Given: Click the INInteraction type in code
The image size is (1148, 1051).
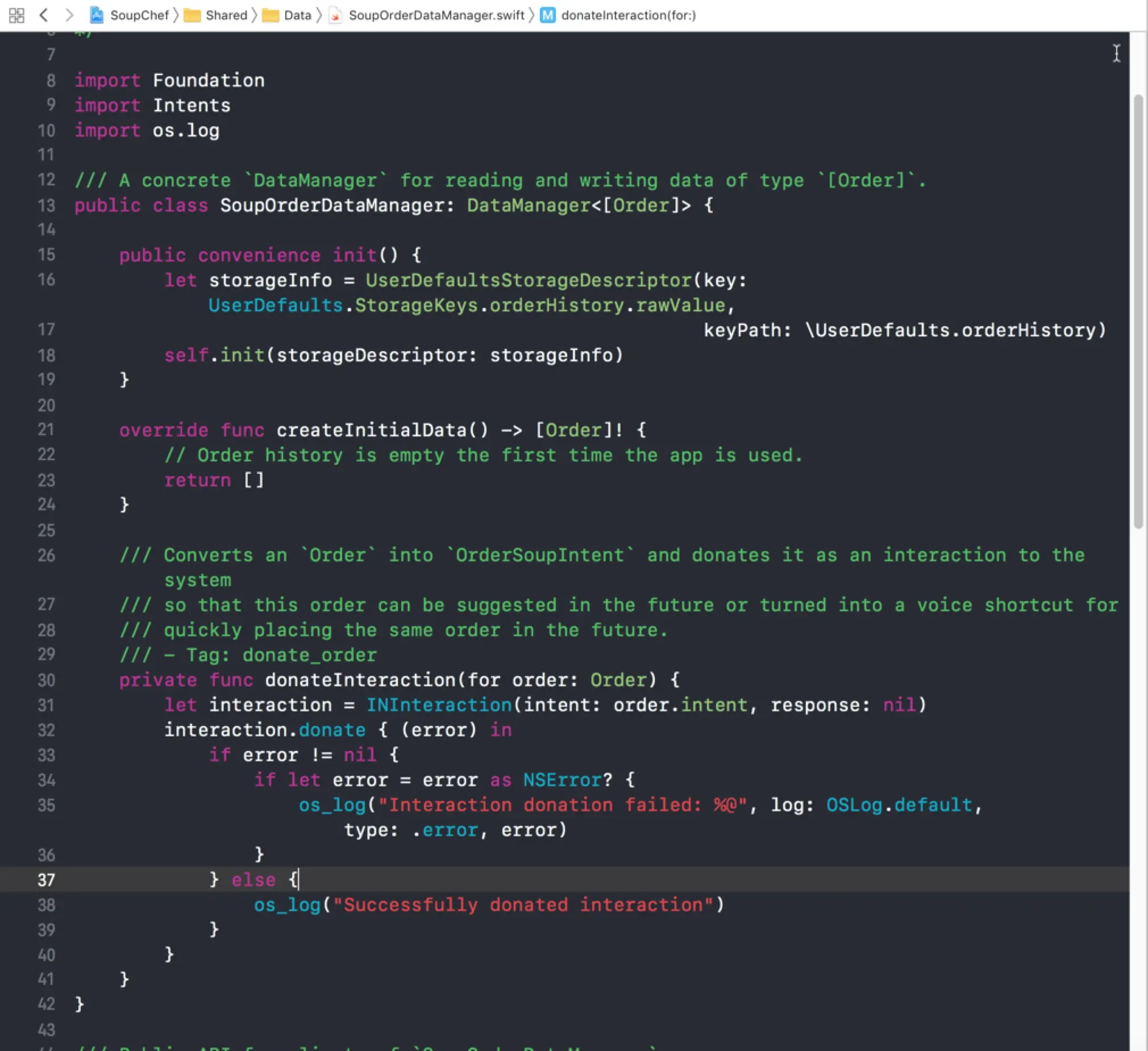Looking at the screenshot, I should click(x=439, y=706).
